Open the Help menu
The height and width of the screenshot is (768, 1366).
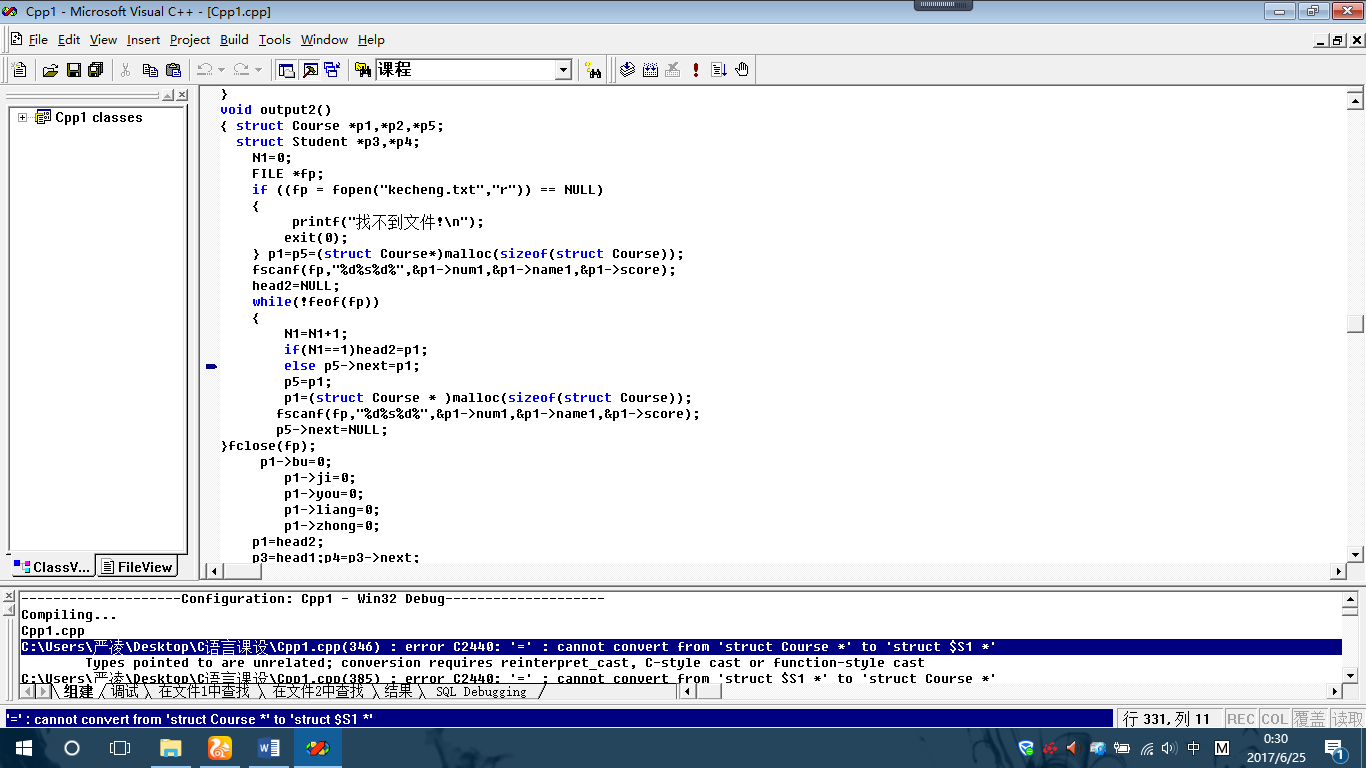(x=371, y=40)
